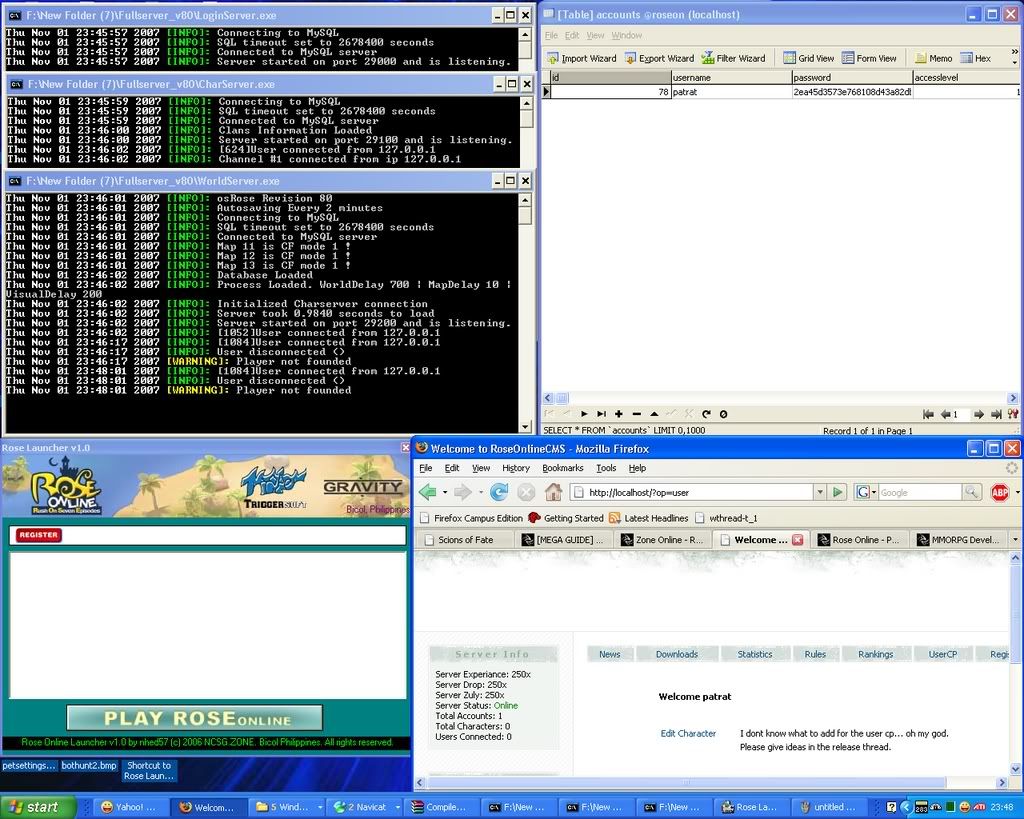Image resolution: width=1024 pixels, height=819 pixels.
Task: Click the Filter Wizard toolbar icon
Action: click(x=733, y=58)
